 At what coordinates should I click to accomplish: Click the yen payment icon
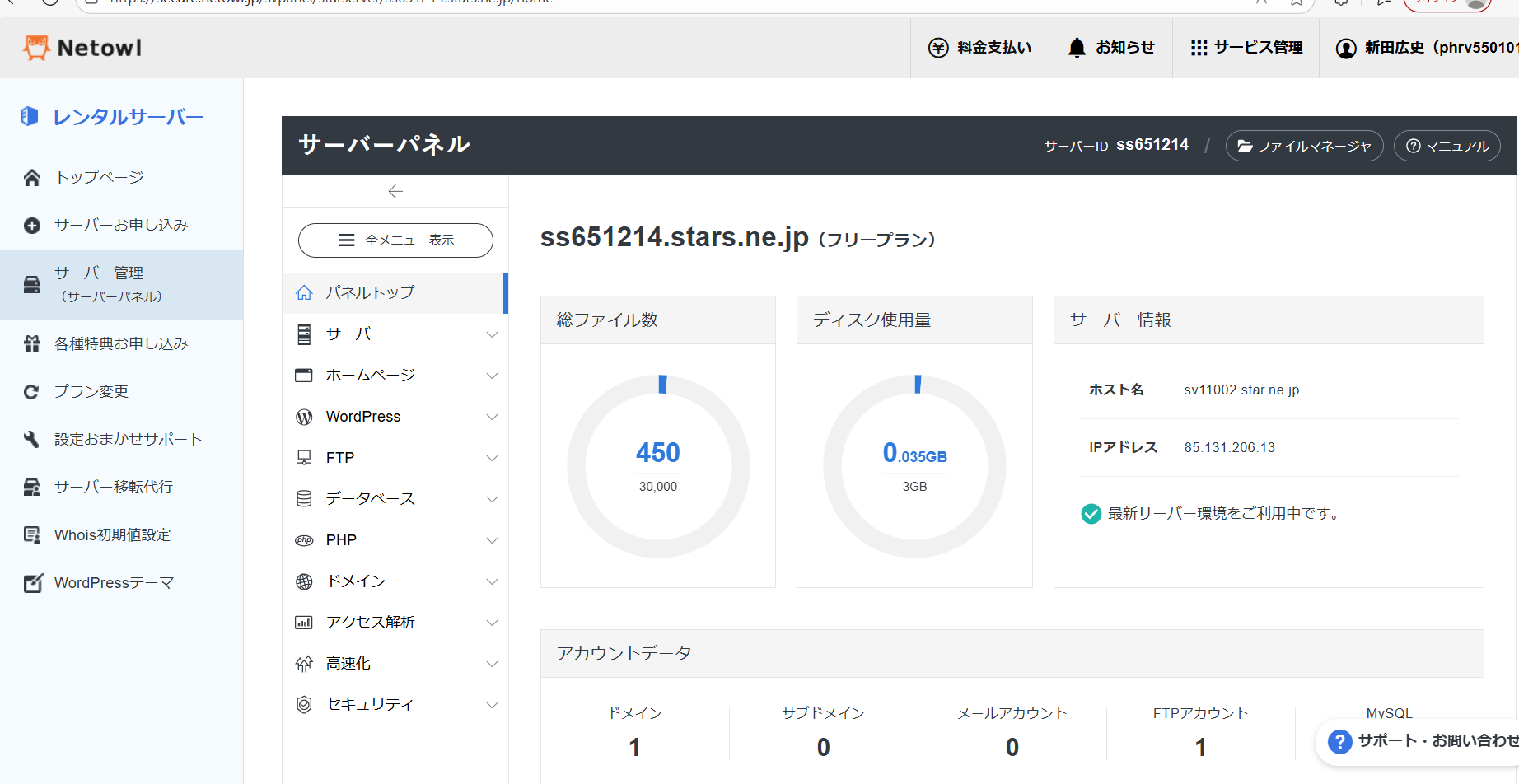pos(938,48)
